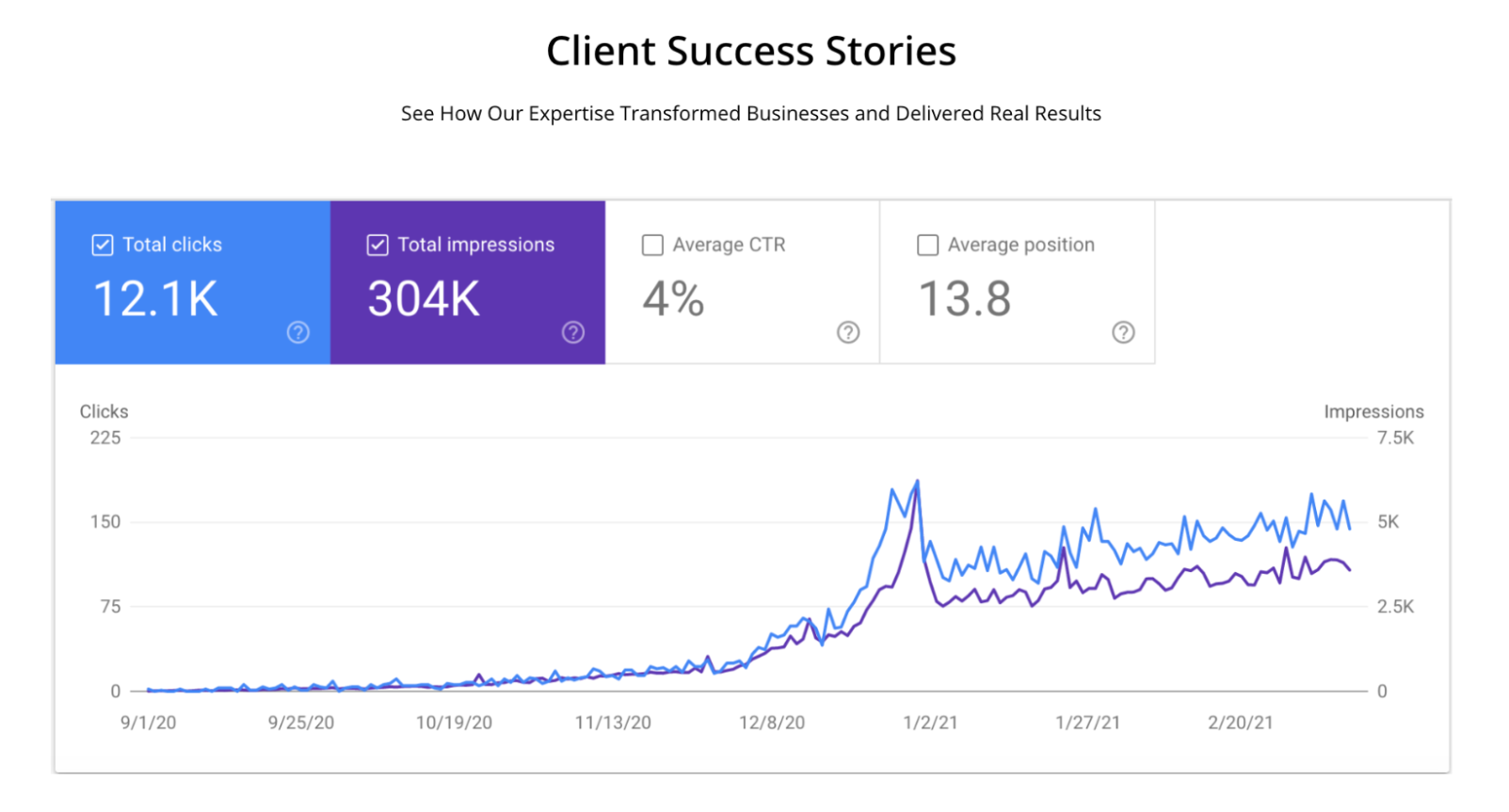
Task: Enable the Average CTR checkbox
Action: [652, 246]
